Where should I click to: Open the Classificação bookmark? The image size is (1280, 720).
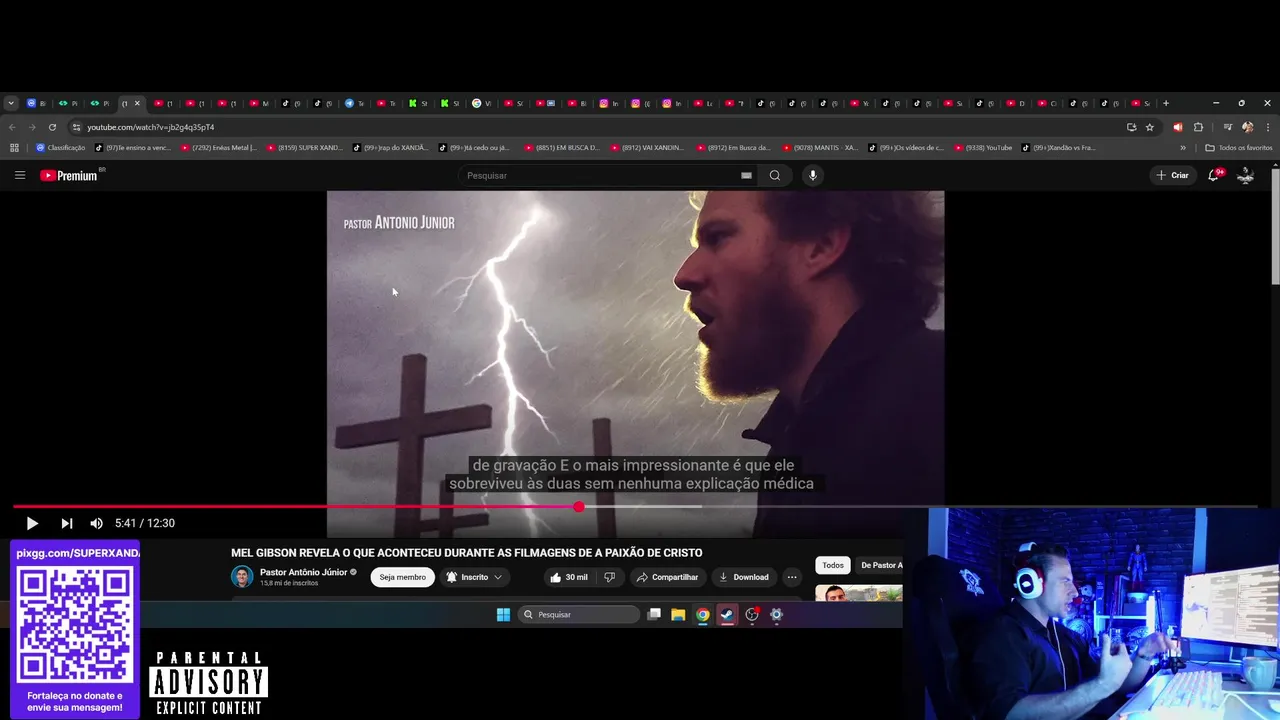[61, 147]
